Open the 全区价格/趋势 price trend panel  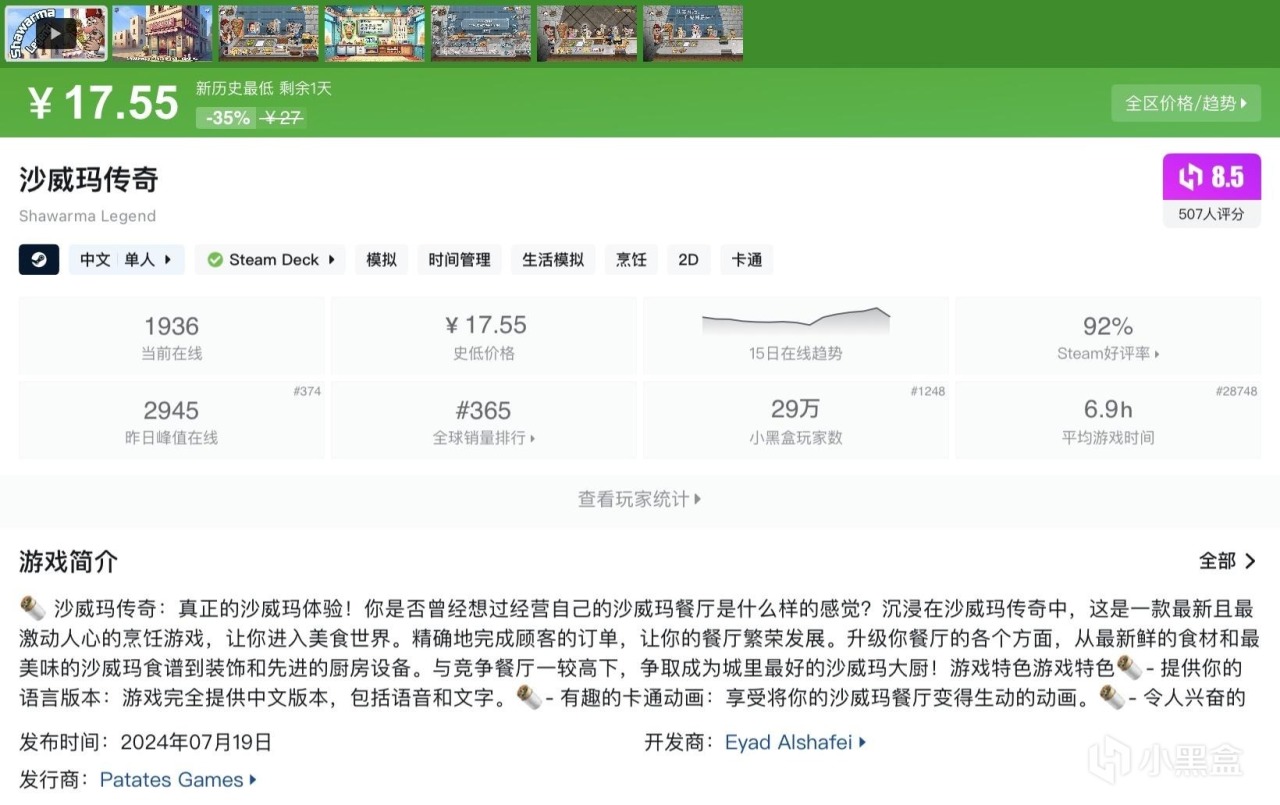click(x=1186, y=103)
